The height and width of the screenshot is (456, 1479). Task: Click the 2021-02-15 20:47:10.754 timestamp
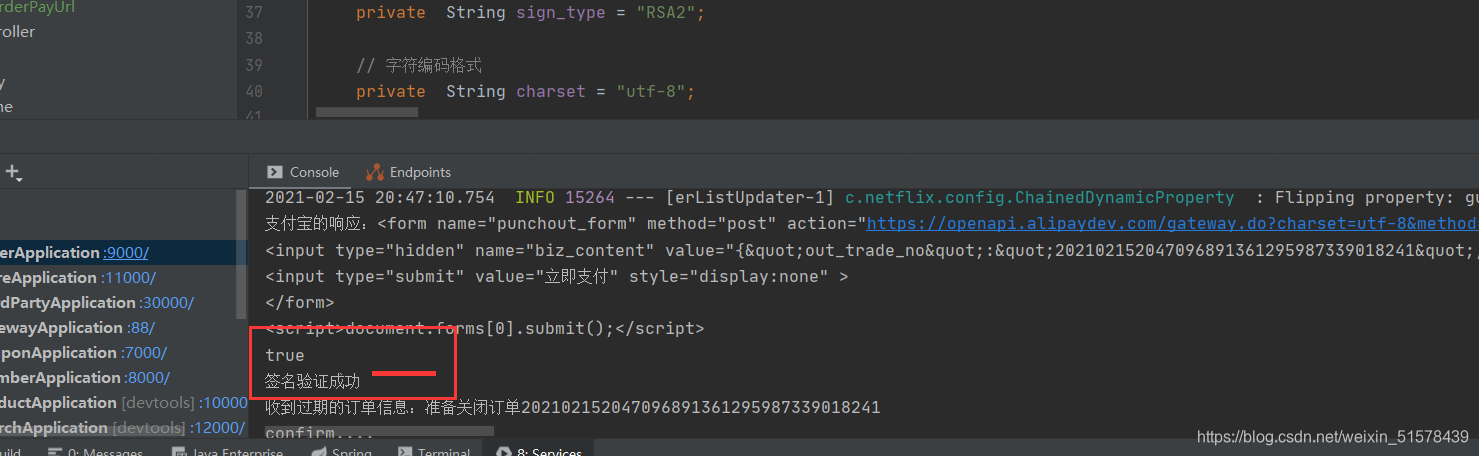click(x=379, y=198)
